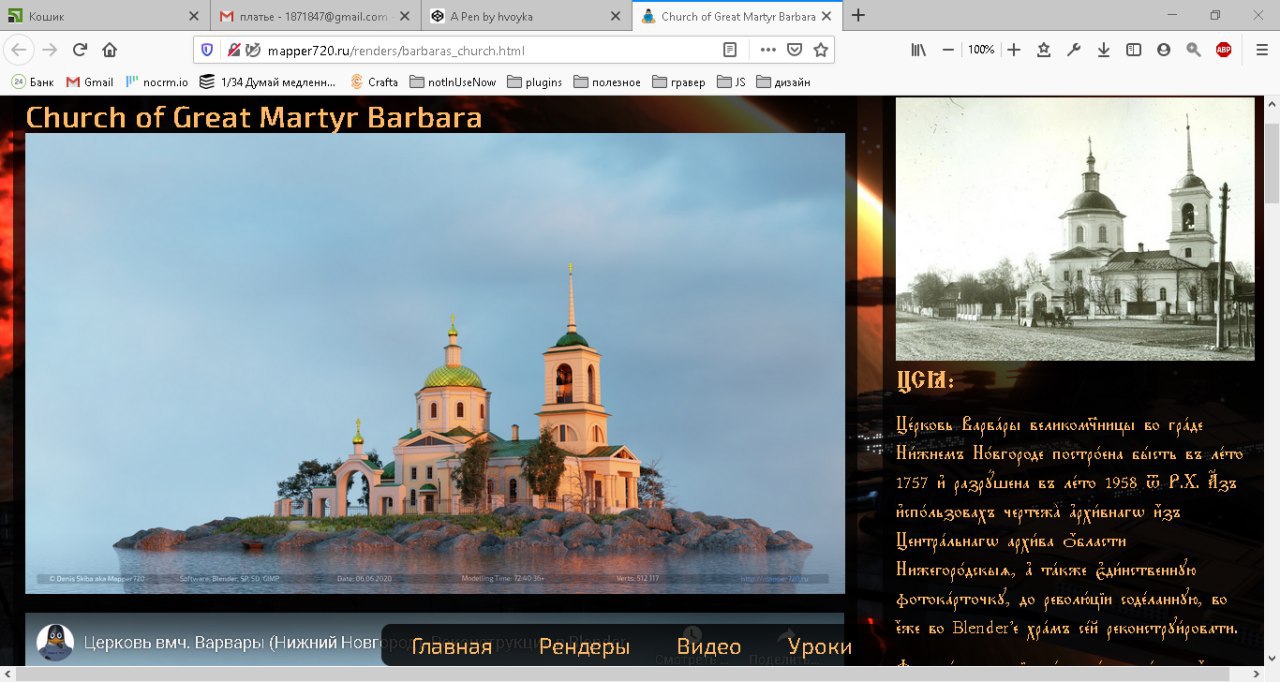This screenshot has height=682, width=1280.
Task: Toggle reader view in the address bar
Action: click(x=730, y=50)
